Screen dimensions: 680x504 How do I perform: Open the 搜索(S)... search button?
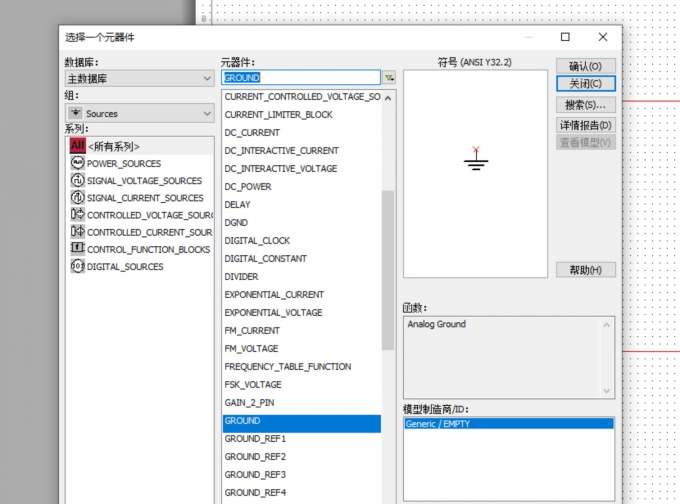(585, 105)
